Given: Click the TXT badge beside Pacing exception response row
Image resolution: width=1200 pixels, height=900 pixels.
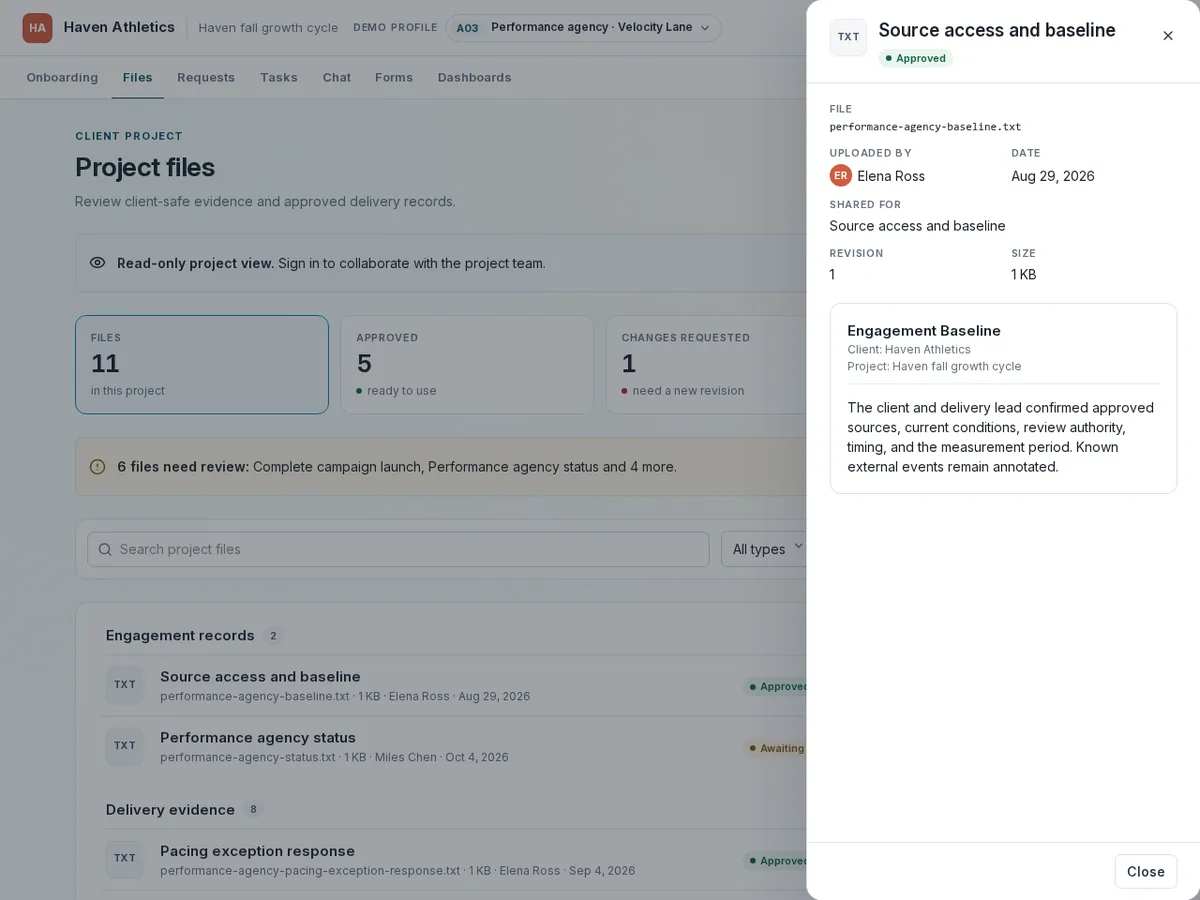Looking at the screenshot, I should pos(125,859).
